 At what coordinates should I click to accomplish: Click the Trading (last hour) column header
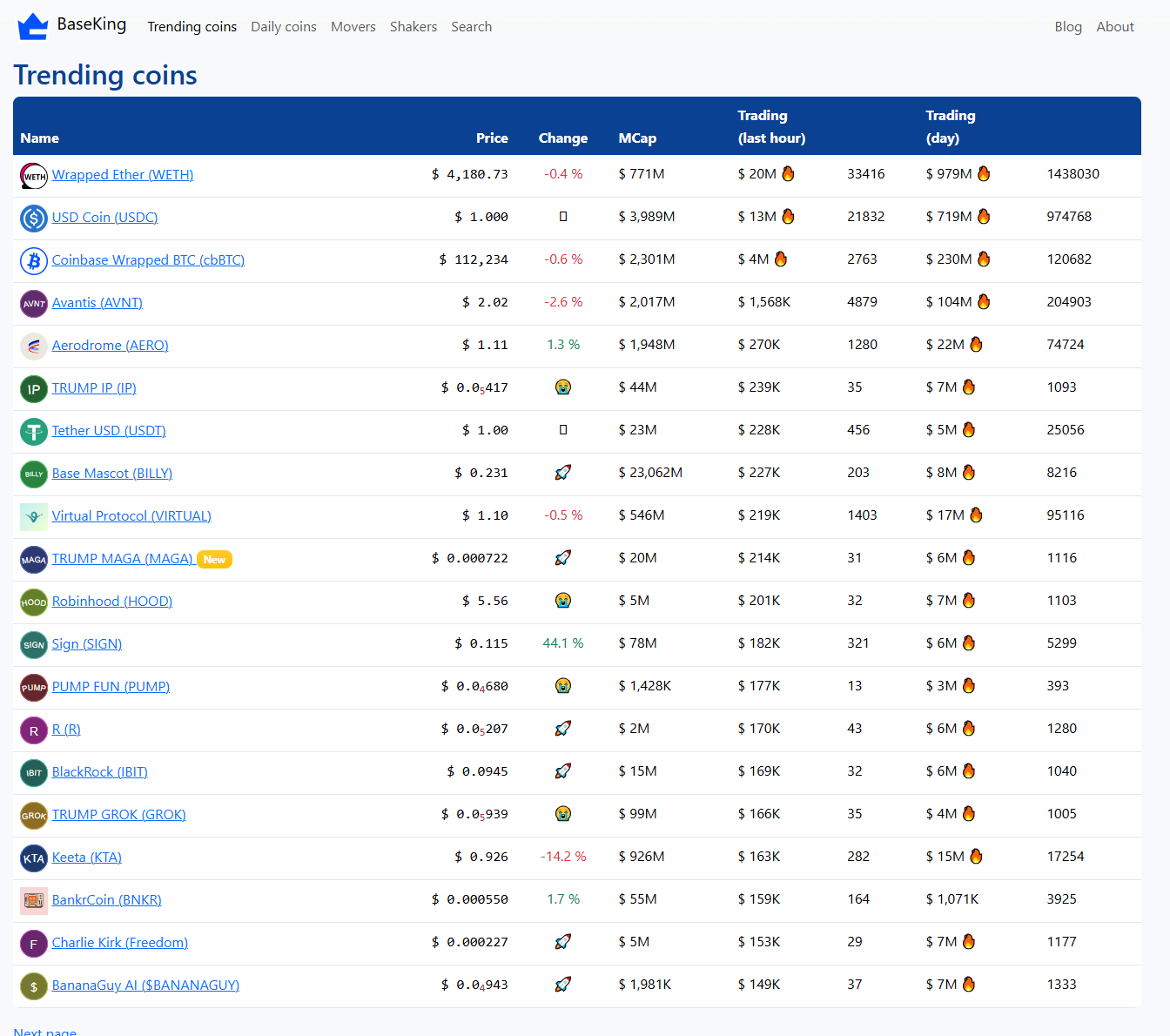click(x=771, y=127)
